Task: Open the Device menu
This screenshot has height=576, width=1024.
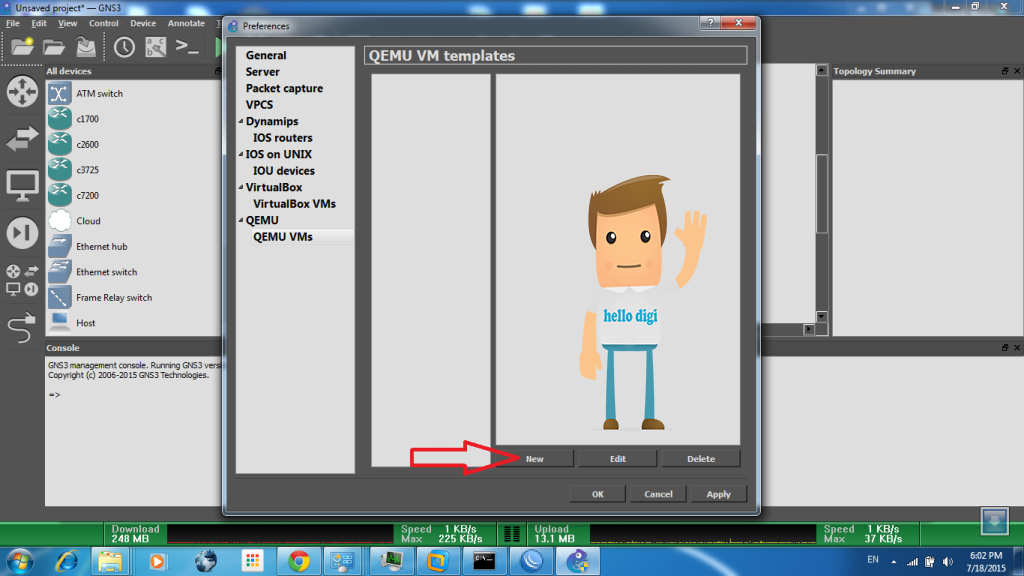Action: (143, 23)
